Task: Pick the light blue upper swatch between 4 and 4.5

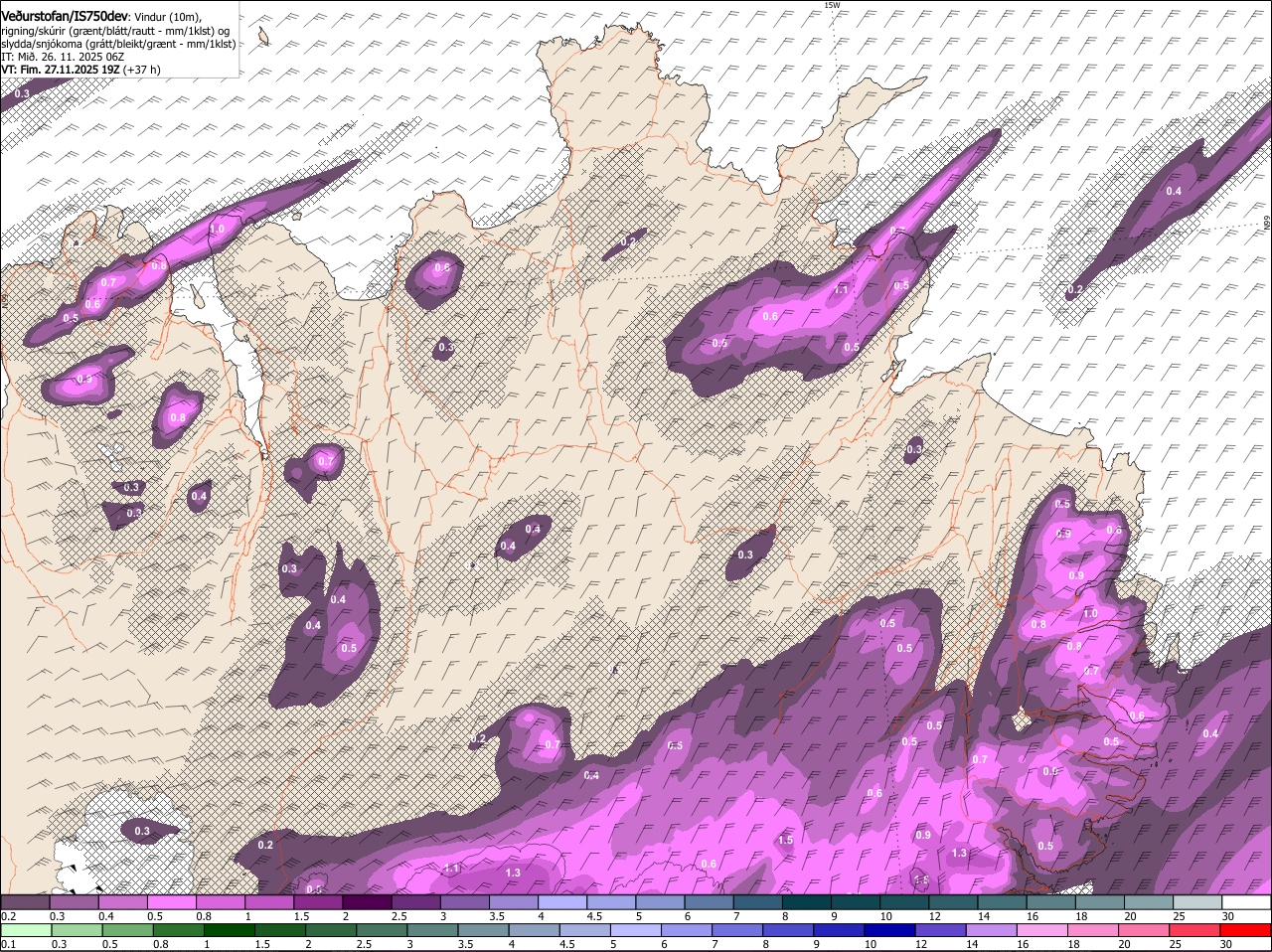Action: 561,901
